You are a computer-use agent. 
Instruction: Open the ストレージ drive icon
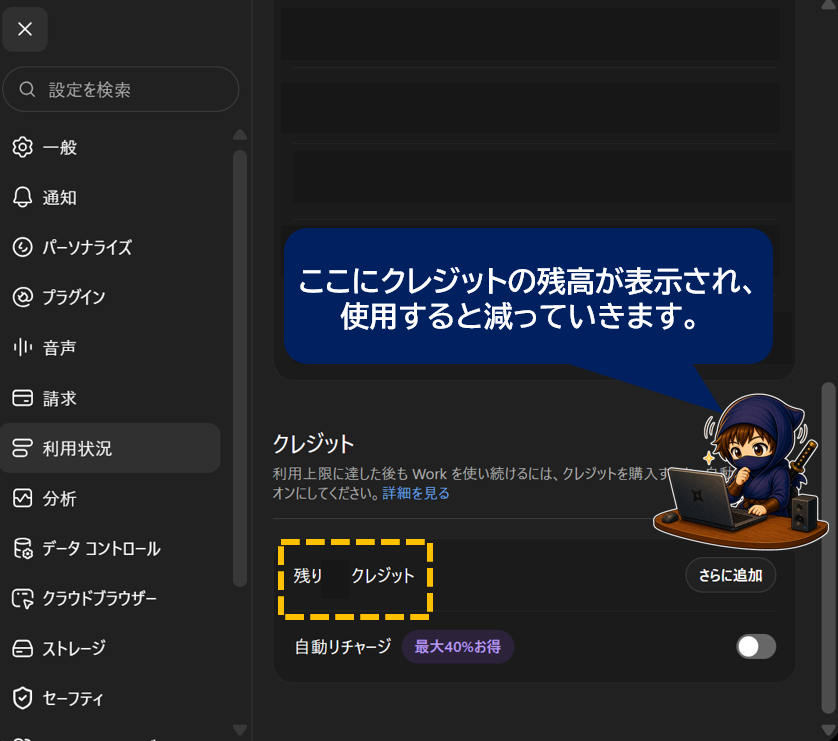click(x=22, y=648)
